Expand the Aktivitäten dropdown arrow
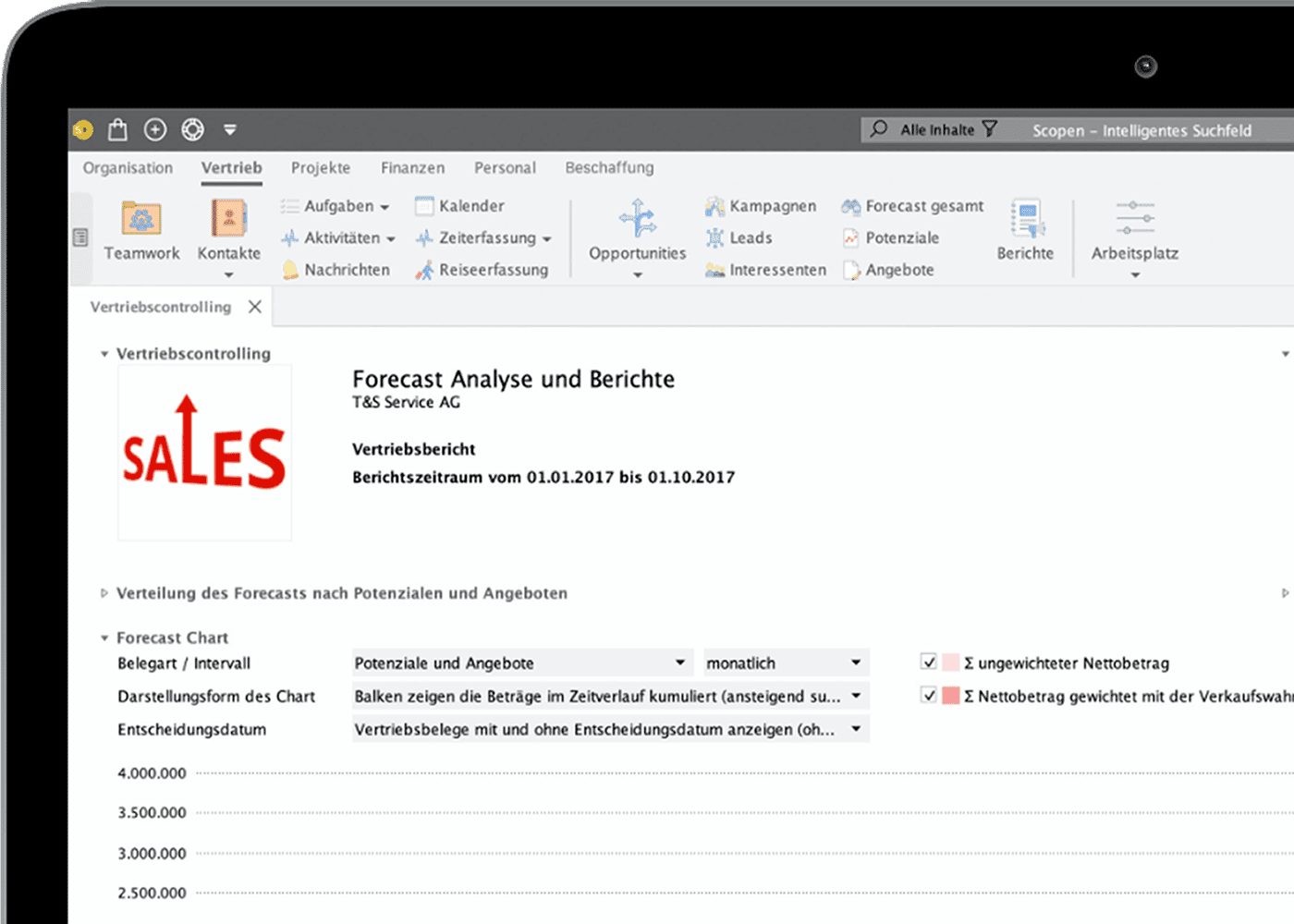1294x924 pixels. 391,238
